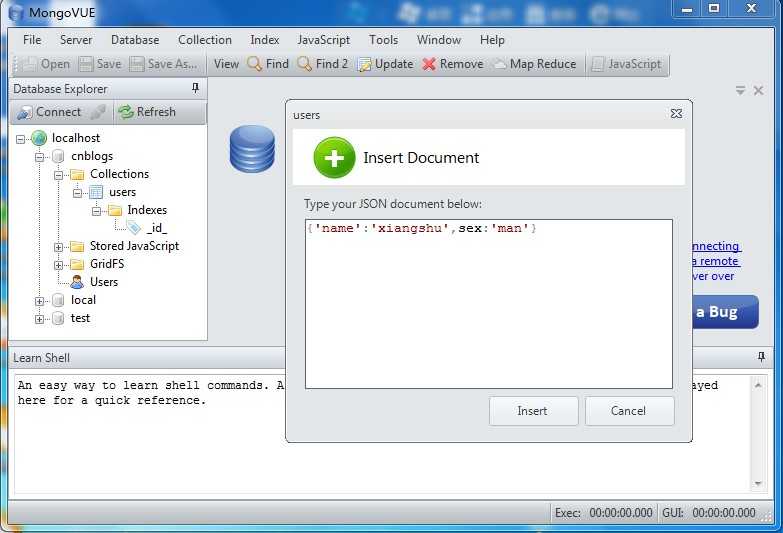
Task: Click the blue 'a Bug' button
Action: (x=726, y=312)
